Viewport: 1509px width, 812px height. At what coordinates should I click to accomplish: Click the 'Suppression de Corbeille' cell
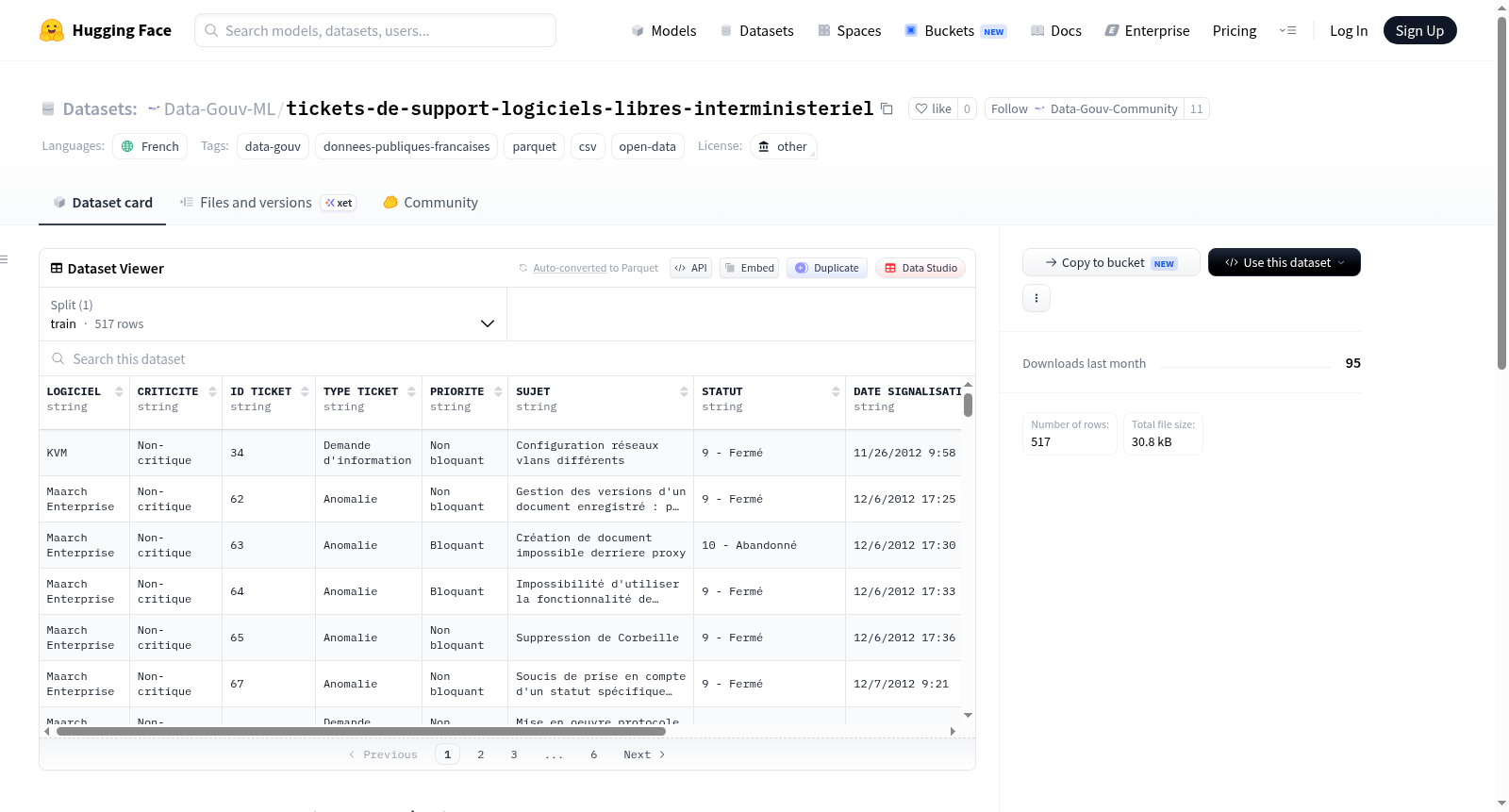point(600,638)
